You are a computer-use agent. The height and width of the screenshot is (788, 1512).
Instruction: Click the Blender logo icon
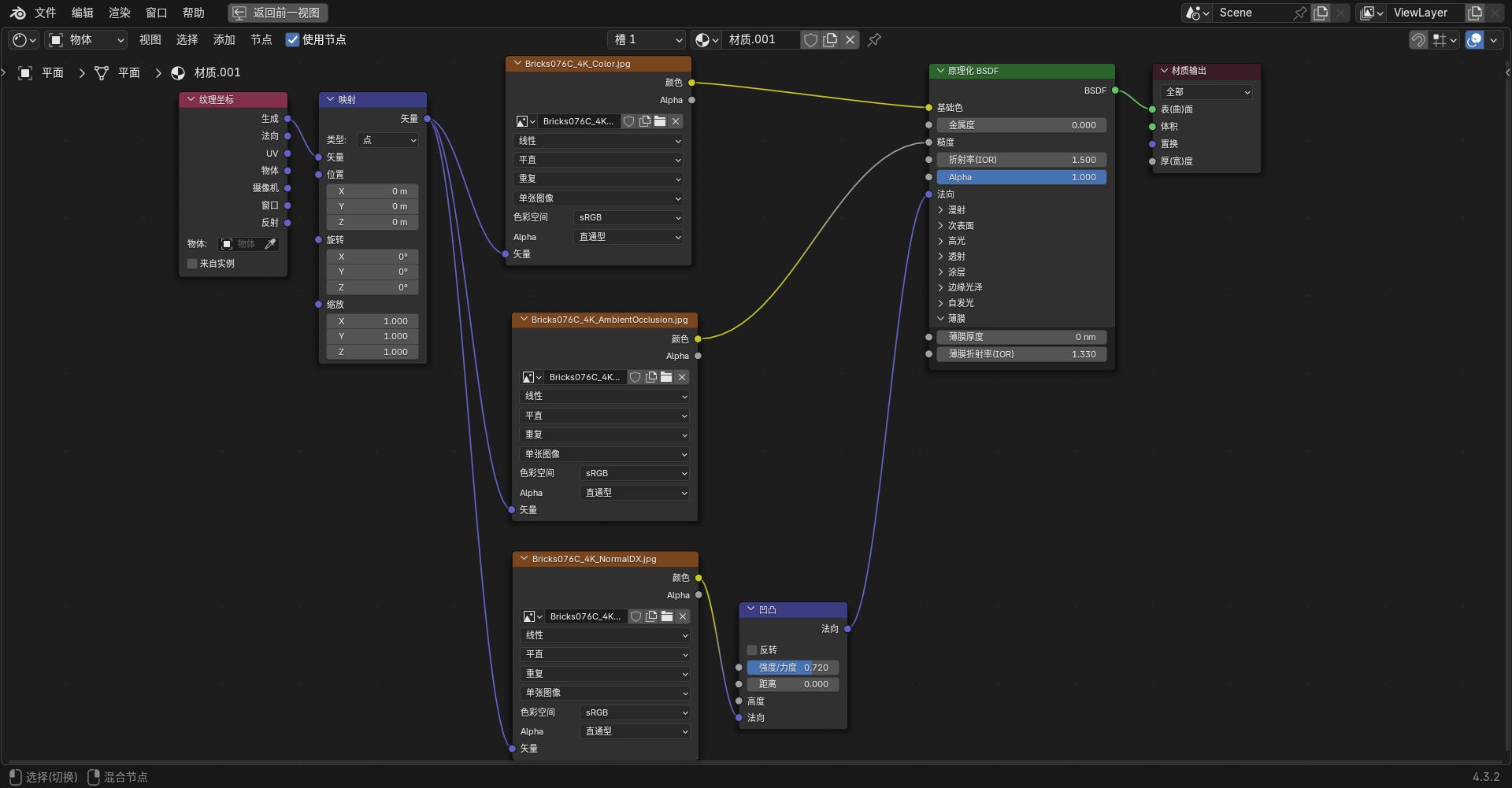coord(17,13)
